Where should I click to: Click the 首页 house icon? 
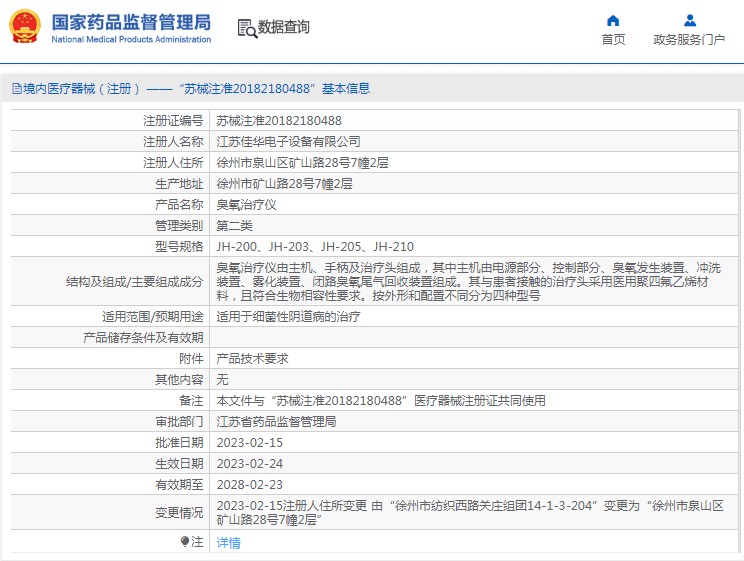pos(613,20)
